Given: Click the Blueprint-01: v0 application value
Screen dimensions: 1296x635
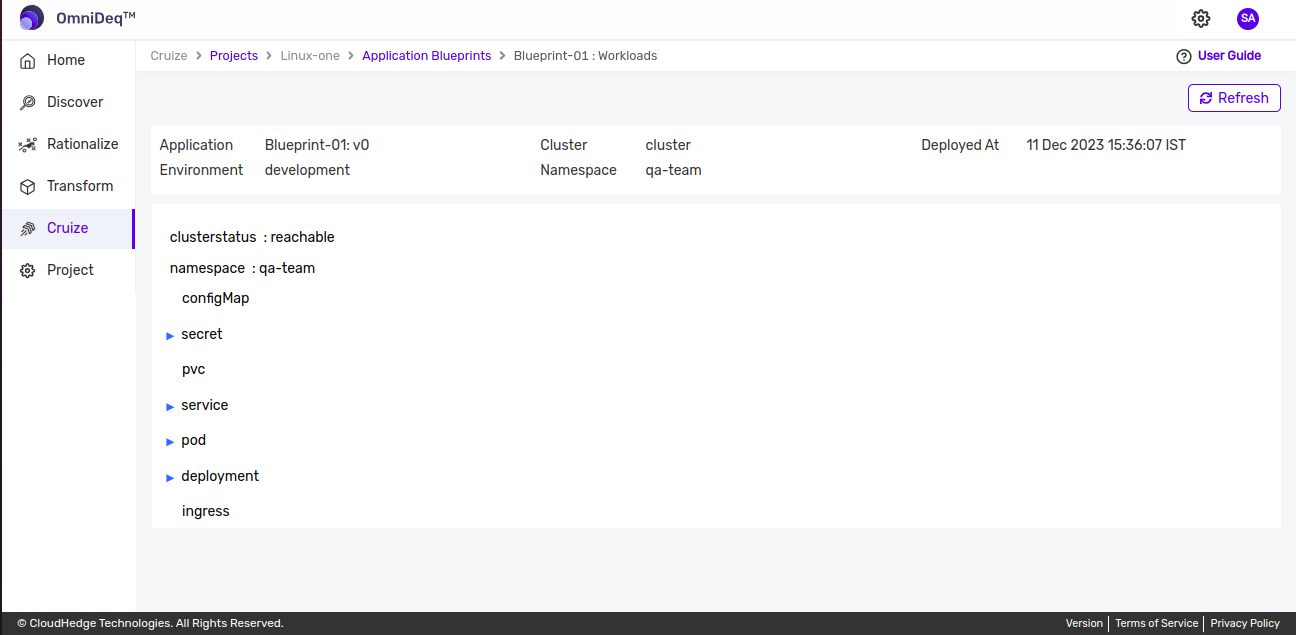Looking at the screenshot, I should [317, 145].
